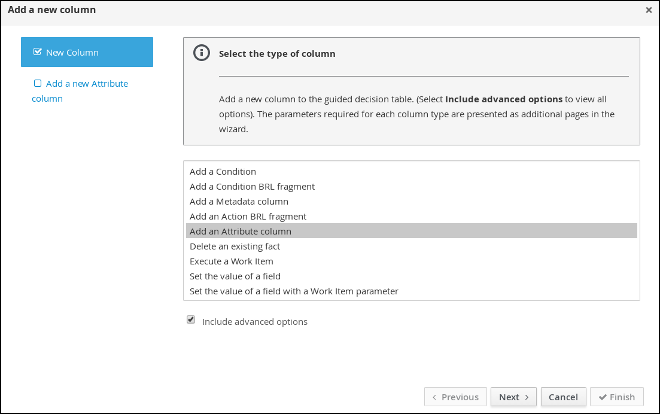
Task: Open the New Column wizard step
Action: coord(86,52)
